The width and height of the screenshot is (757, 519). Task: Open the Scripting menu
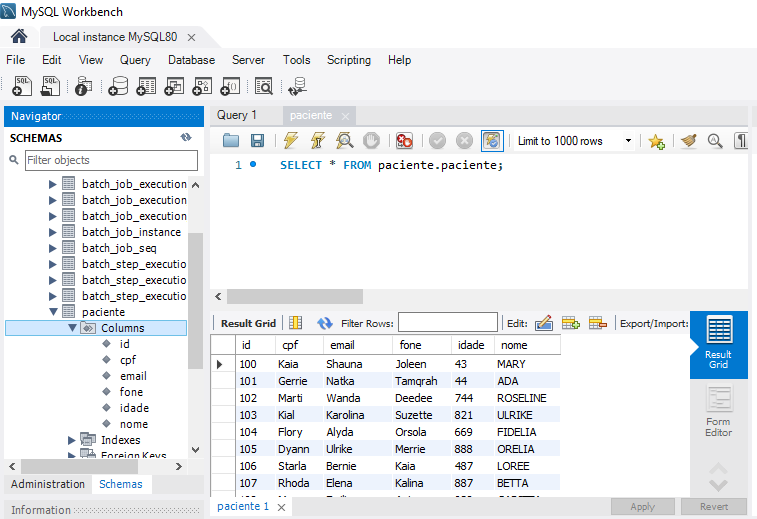349,60
